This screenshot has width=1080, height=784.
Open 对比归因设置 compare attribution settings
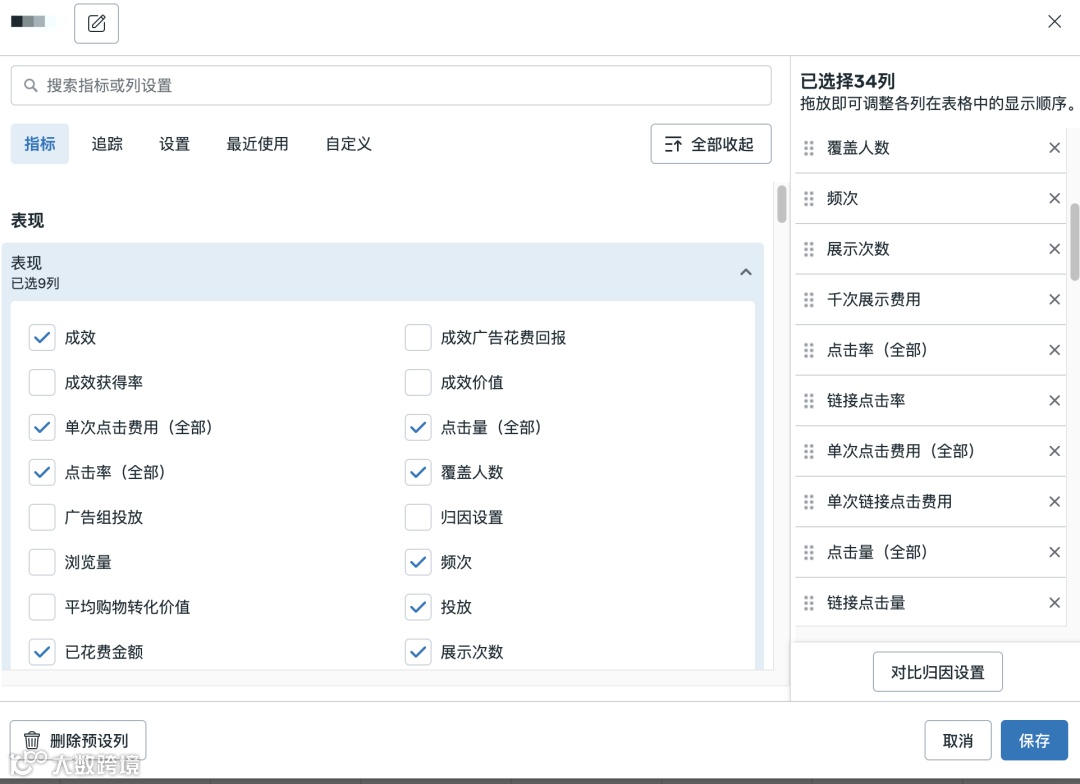[x=937, y=672]
